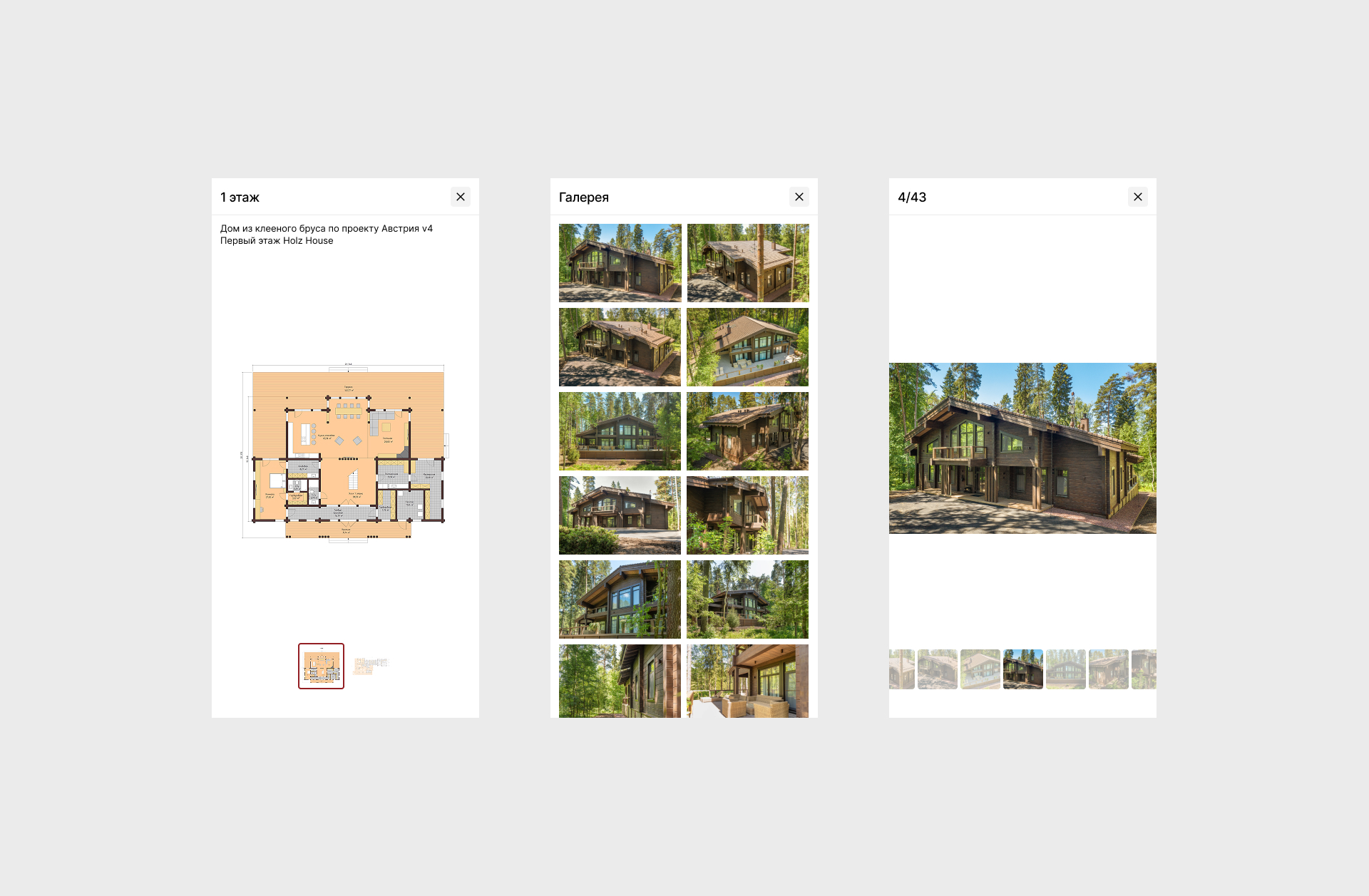Select sixth thumbnail in the viewer photo strip
The image size is (1369, 896).
pyautogui.click(x=1109, y=669)
